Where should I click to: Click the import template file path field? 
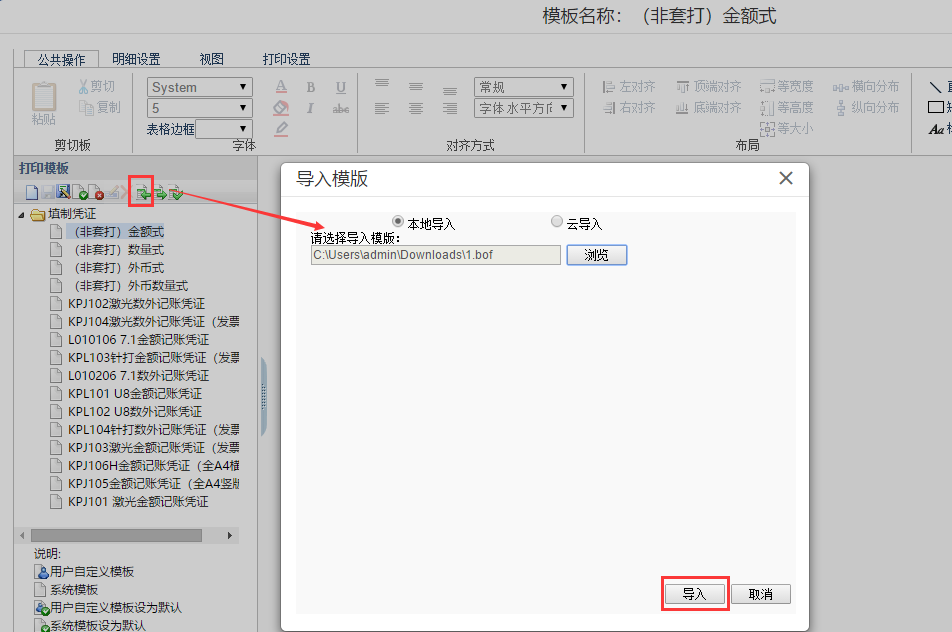pos(435,255)
